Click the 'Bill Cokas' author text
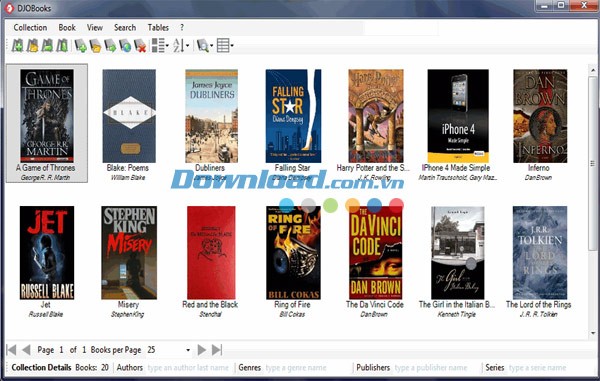Viewport: 600px width, 381px height. pyautogui.click(x=292, y=314)
